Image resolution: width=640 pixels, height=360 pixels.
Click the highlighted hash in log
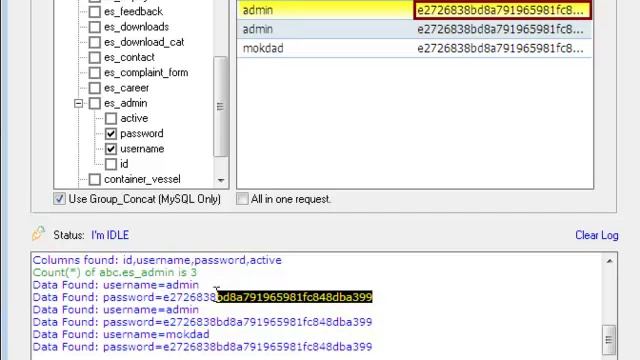[x=295, y=297]
